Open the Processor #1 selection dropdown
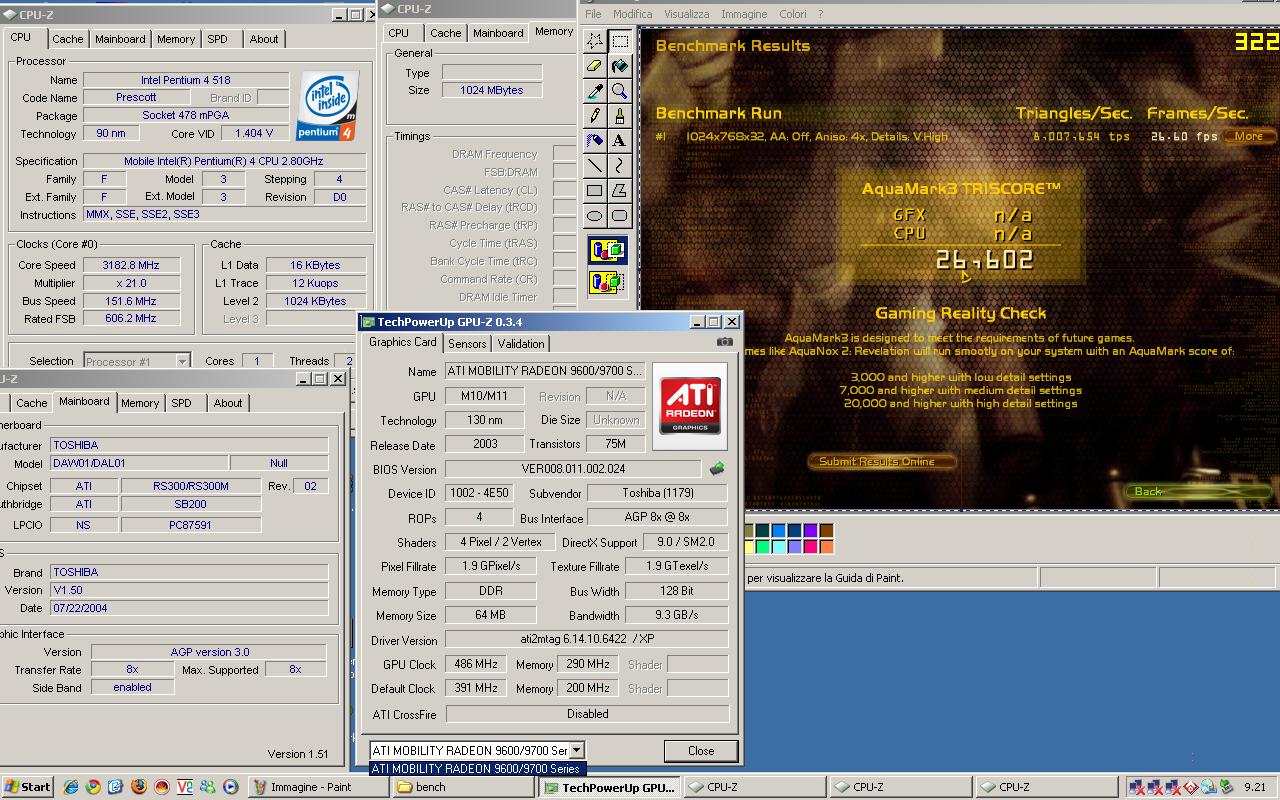This screenshot has height=800, width=1280. (182, 361)
